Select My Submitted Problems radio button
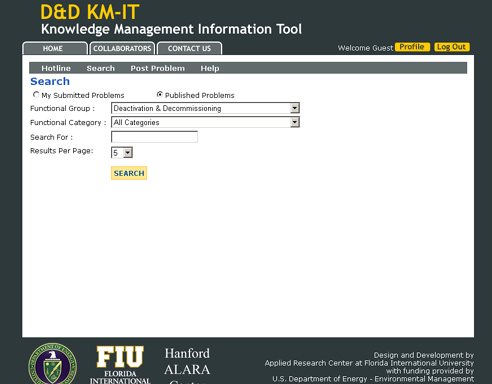 point(36,95)
